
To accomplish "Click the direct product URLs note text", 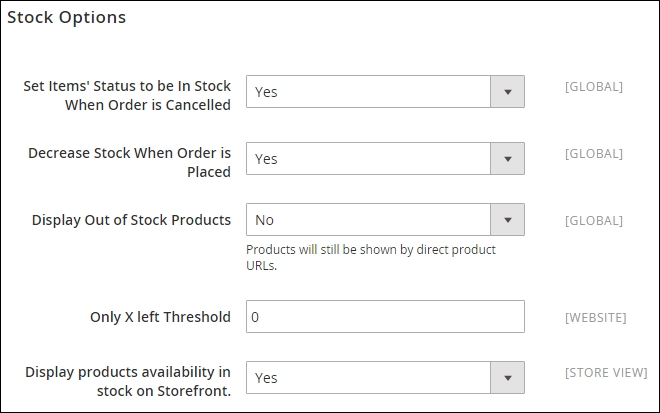I will [x=370, y=258].
